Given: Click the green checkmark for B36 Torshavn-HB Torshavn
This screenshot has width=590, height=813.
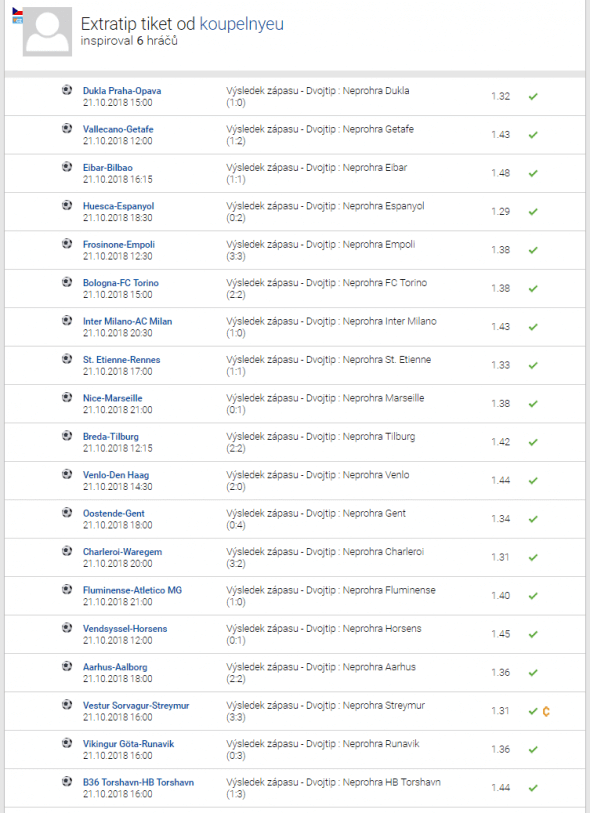Looking at the screenshot, I should pos(533,788).
